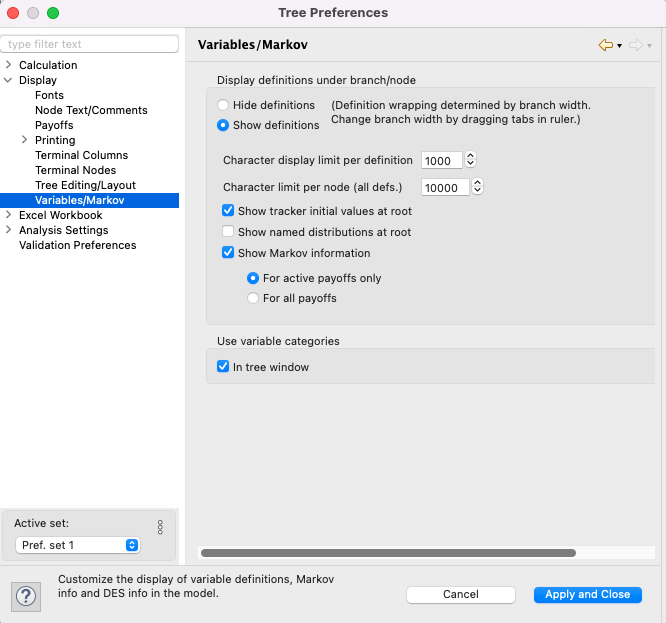
Task: Click stepper arrows for character limit per node
Action: click(x=477, y=186)
